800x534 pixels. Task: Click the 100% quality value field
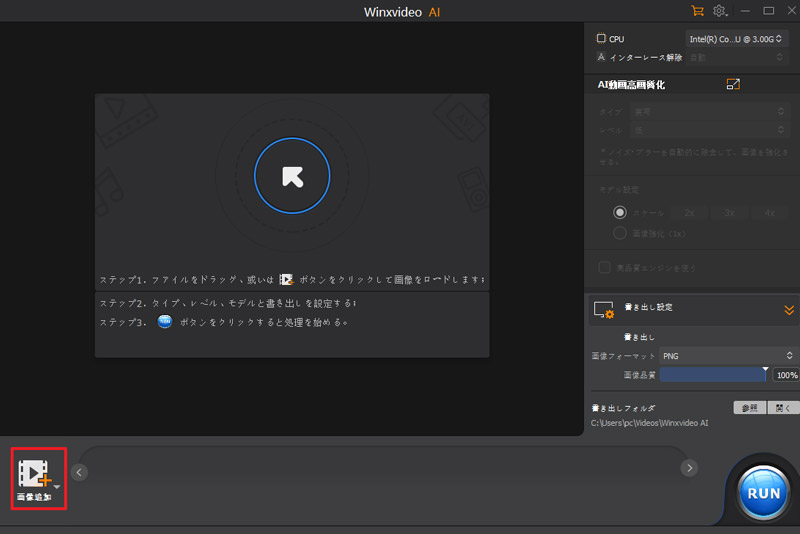(786, 375)
